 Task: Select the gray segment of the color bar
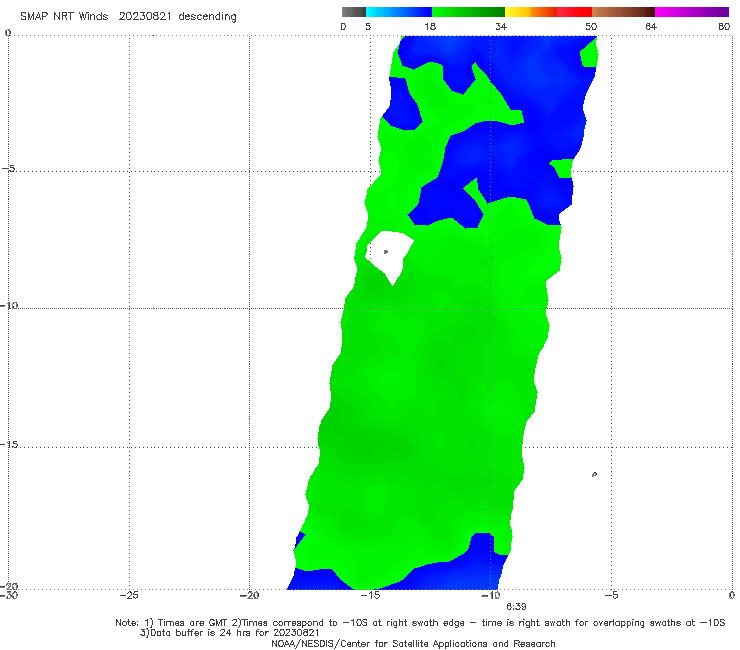click(353, 12)
